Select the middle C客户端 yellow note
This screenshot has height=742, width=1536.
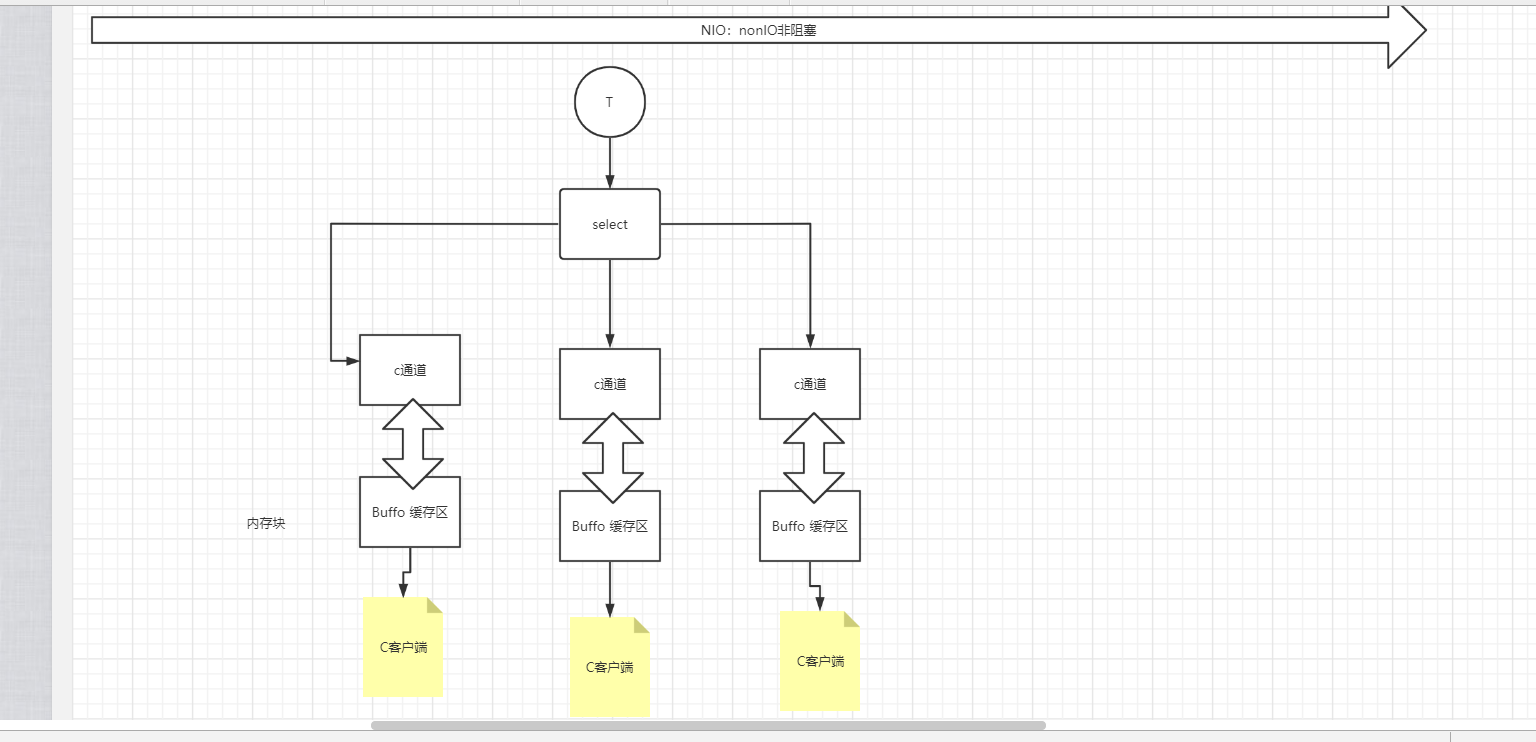[x=610, y=667]
